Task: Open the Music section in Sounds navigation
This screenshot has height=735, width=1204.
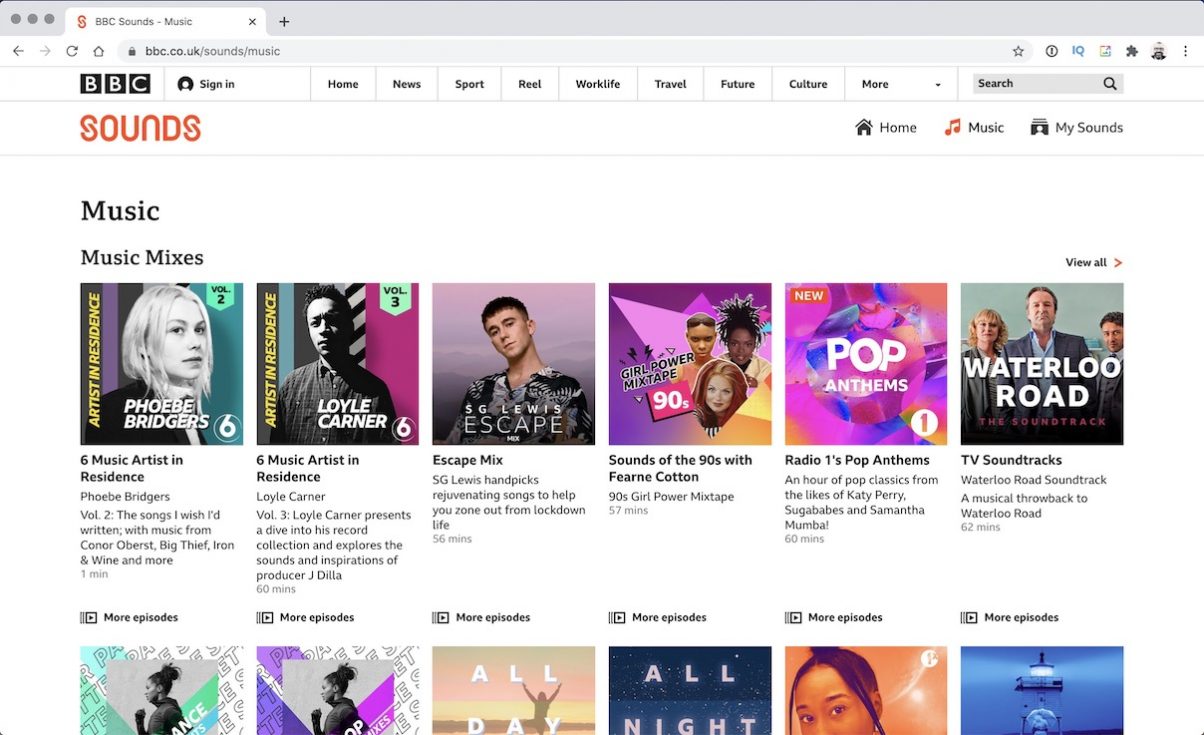Action: [972, 127]
